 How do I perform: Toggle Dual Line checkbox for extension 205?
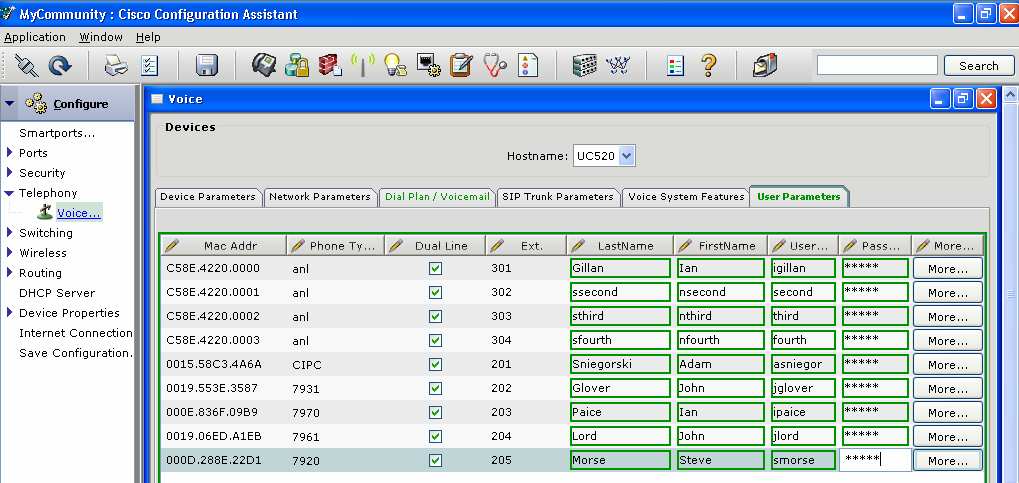click(x=435, y=460)
